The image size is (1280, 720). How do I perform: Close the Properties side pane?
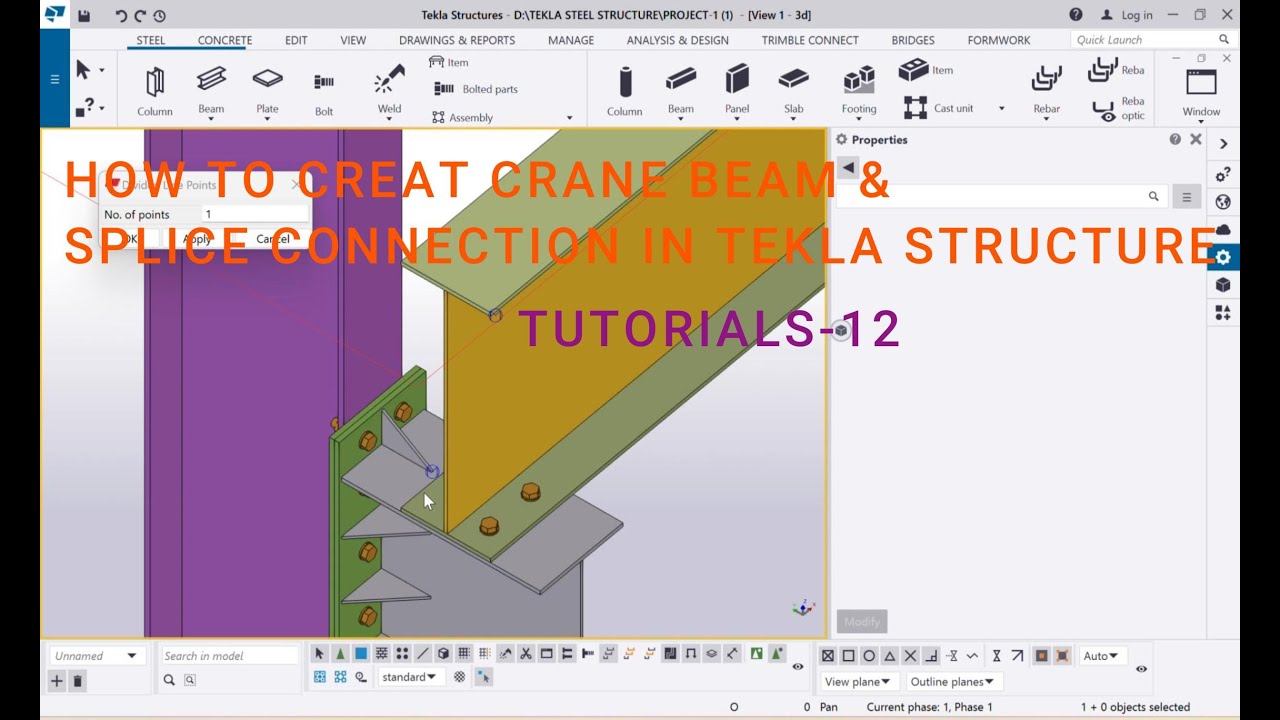1196,140
